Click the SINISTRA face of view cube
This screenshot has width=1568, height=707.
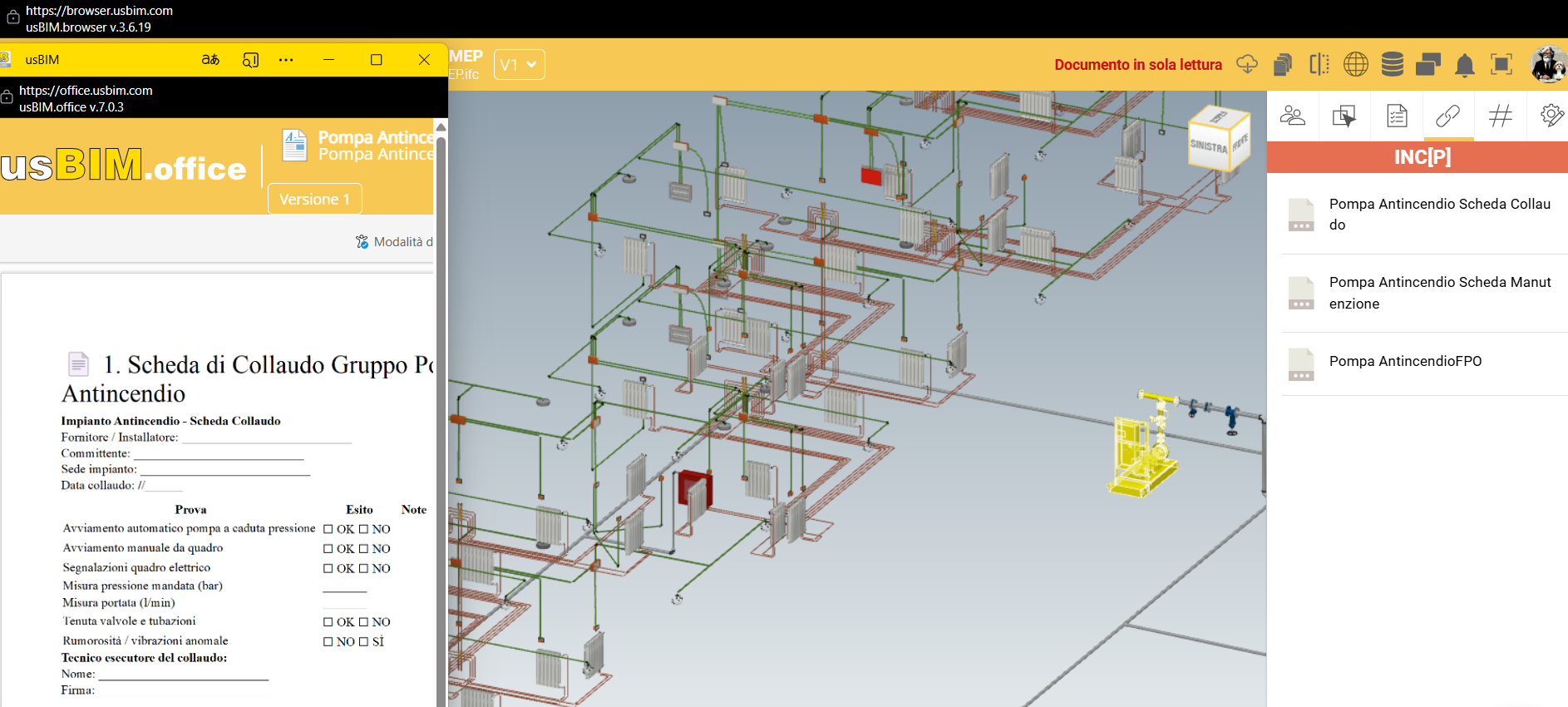1209,146
